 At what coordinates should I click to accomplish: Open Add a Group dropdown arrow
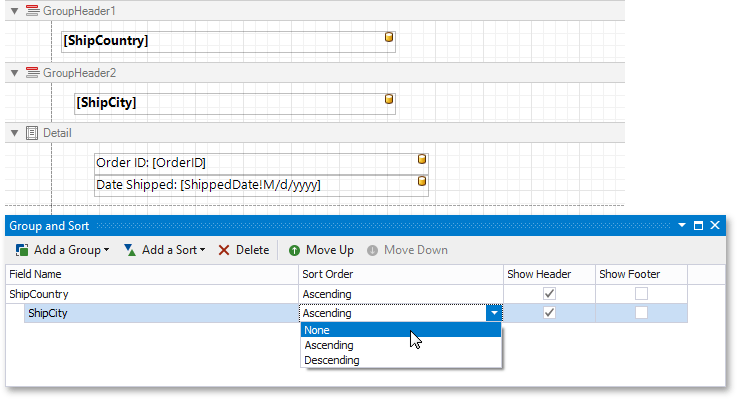(107, 250)
